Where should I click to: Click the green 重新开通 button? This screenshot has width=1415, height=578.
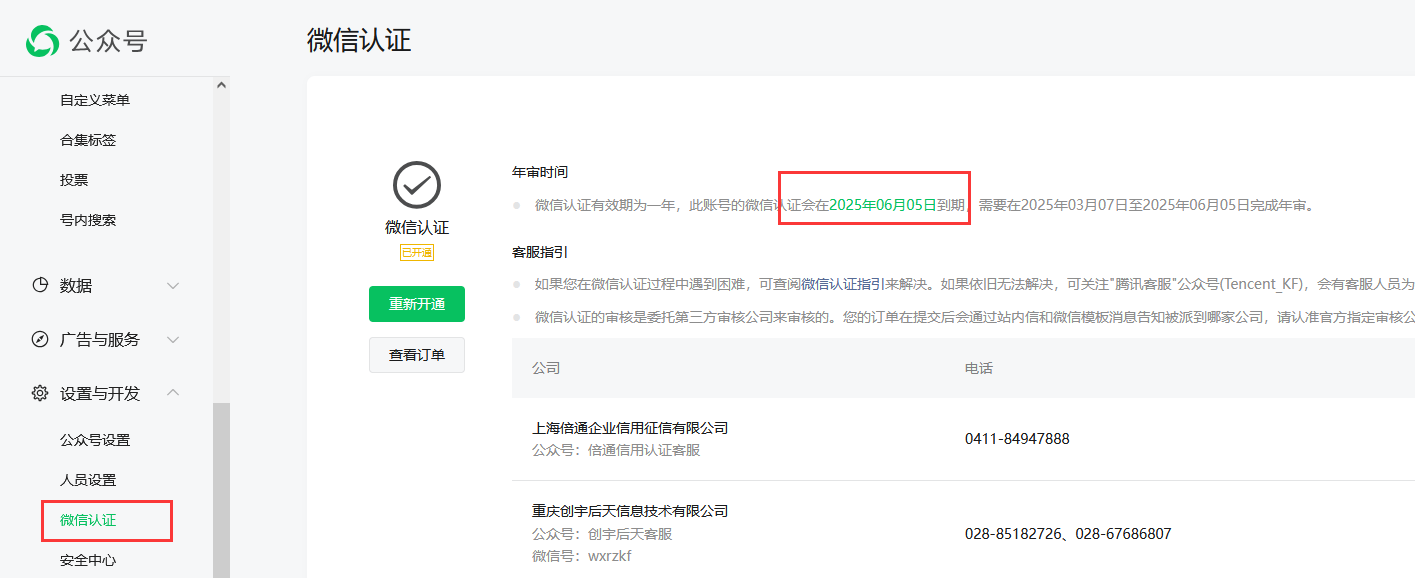(x=417, y=304)
